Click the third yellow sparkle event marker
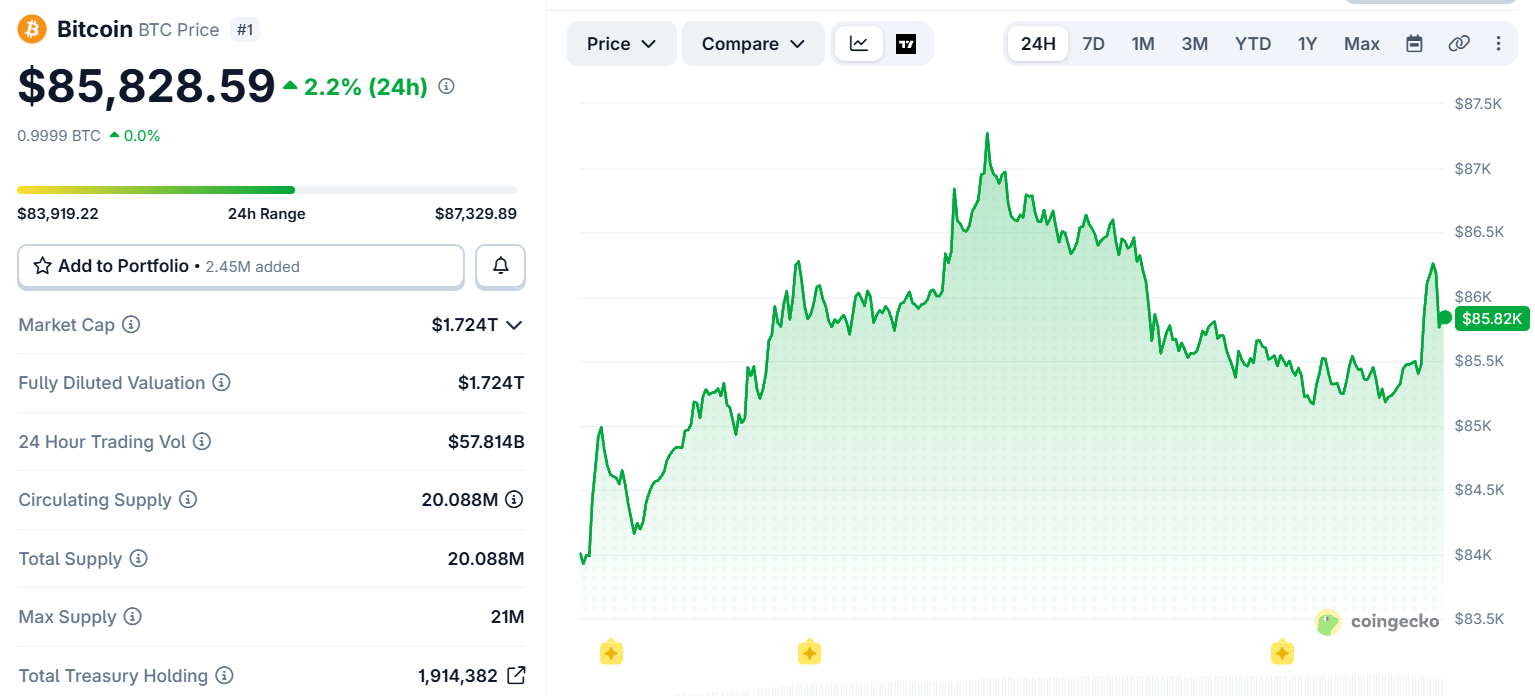 (1282, 653)
